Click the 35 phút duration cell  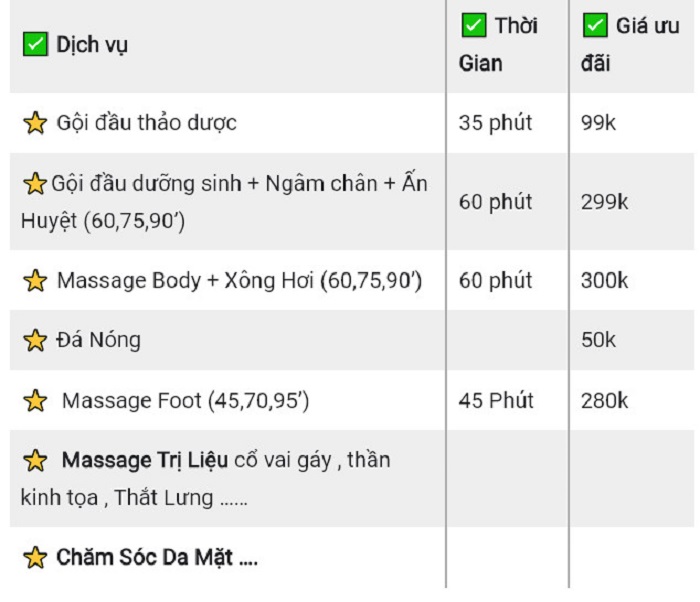(496, 123)
